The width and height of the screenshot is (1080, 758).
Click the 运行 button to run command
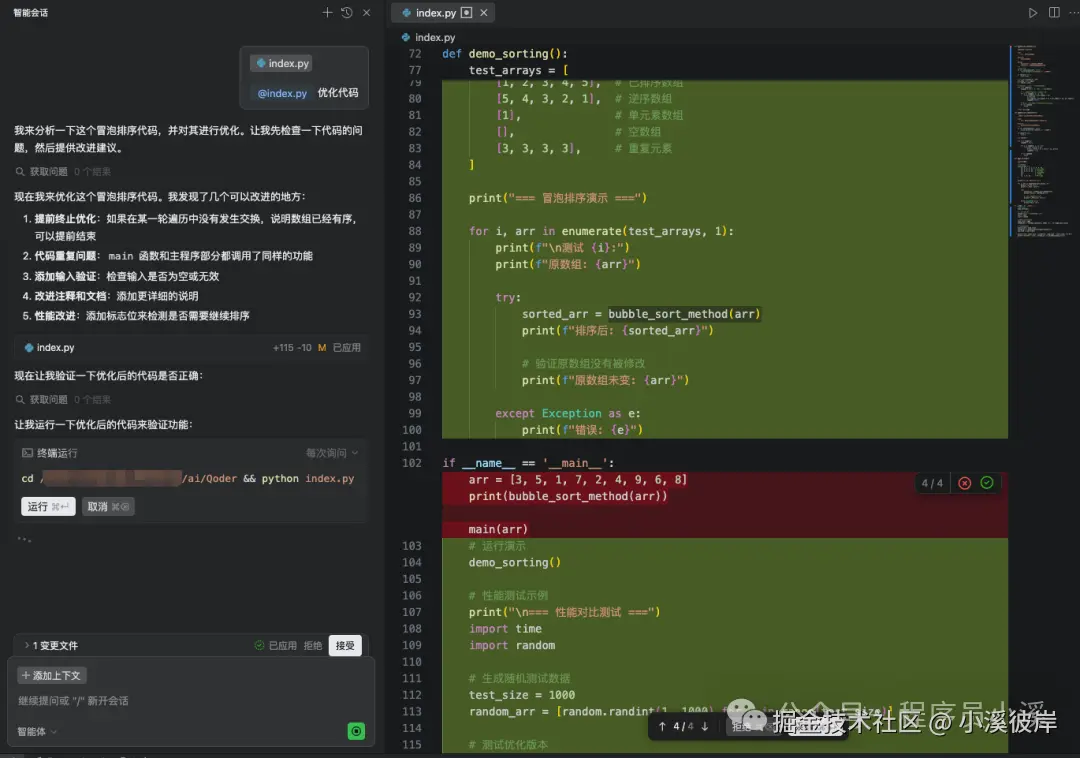48,507
